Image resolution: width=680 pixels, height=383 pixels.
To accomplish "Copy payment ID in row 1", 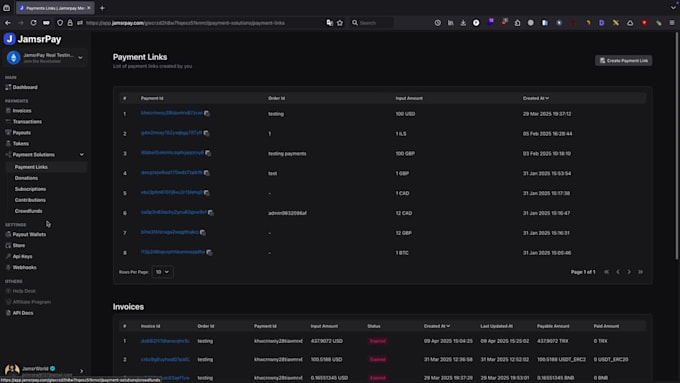I will 207,113.
